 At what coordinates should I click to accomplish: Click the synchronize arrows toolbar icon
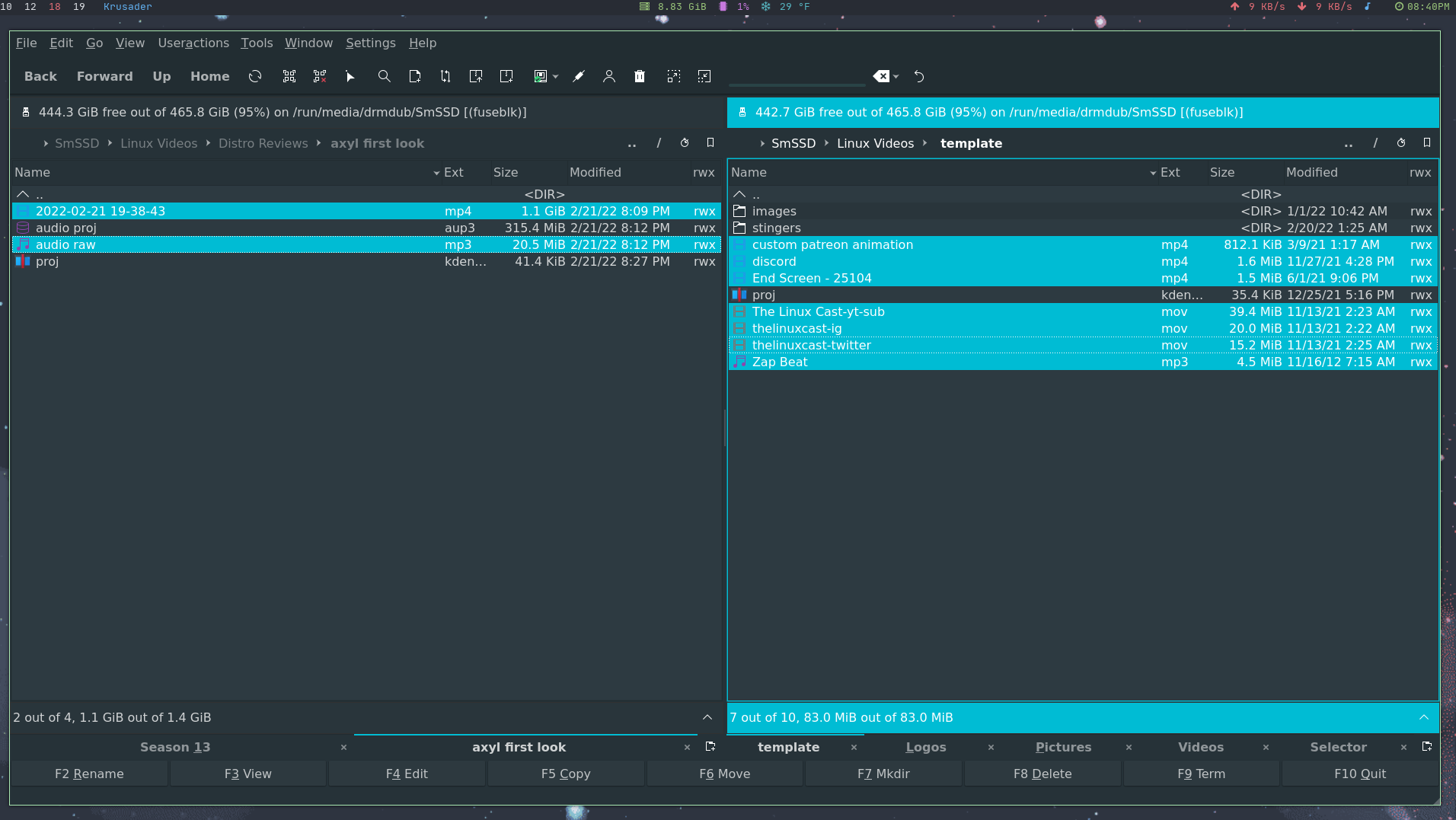coord(445,76)
